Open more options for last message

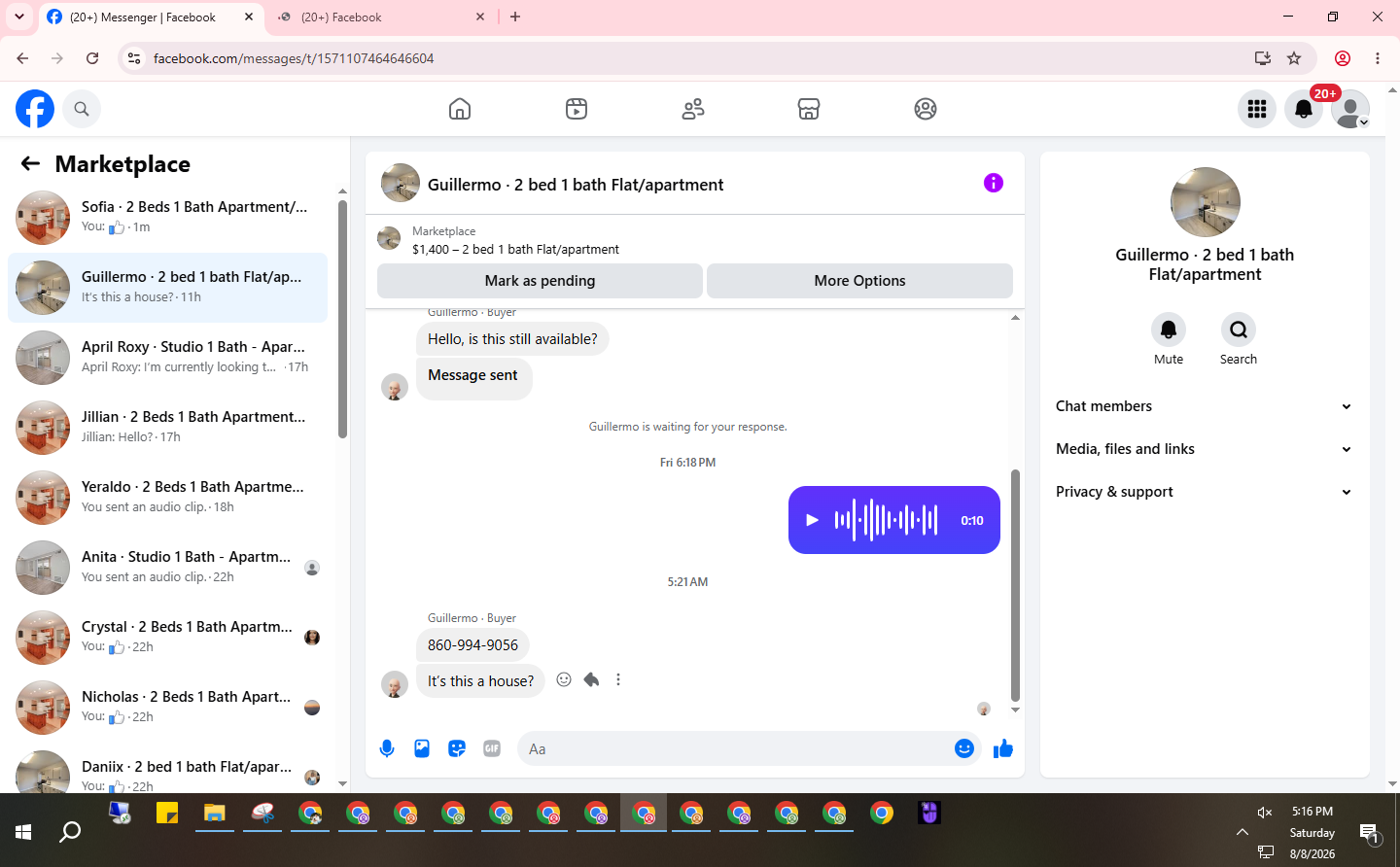(x=618, y=679)
